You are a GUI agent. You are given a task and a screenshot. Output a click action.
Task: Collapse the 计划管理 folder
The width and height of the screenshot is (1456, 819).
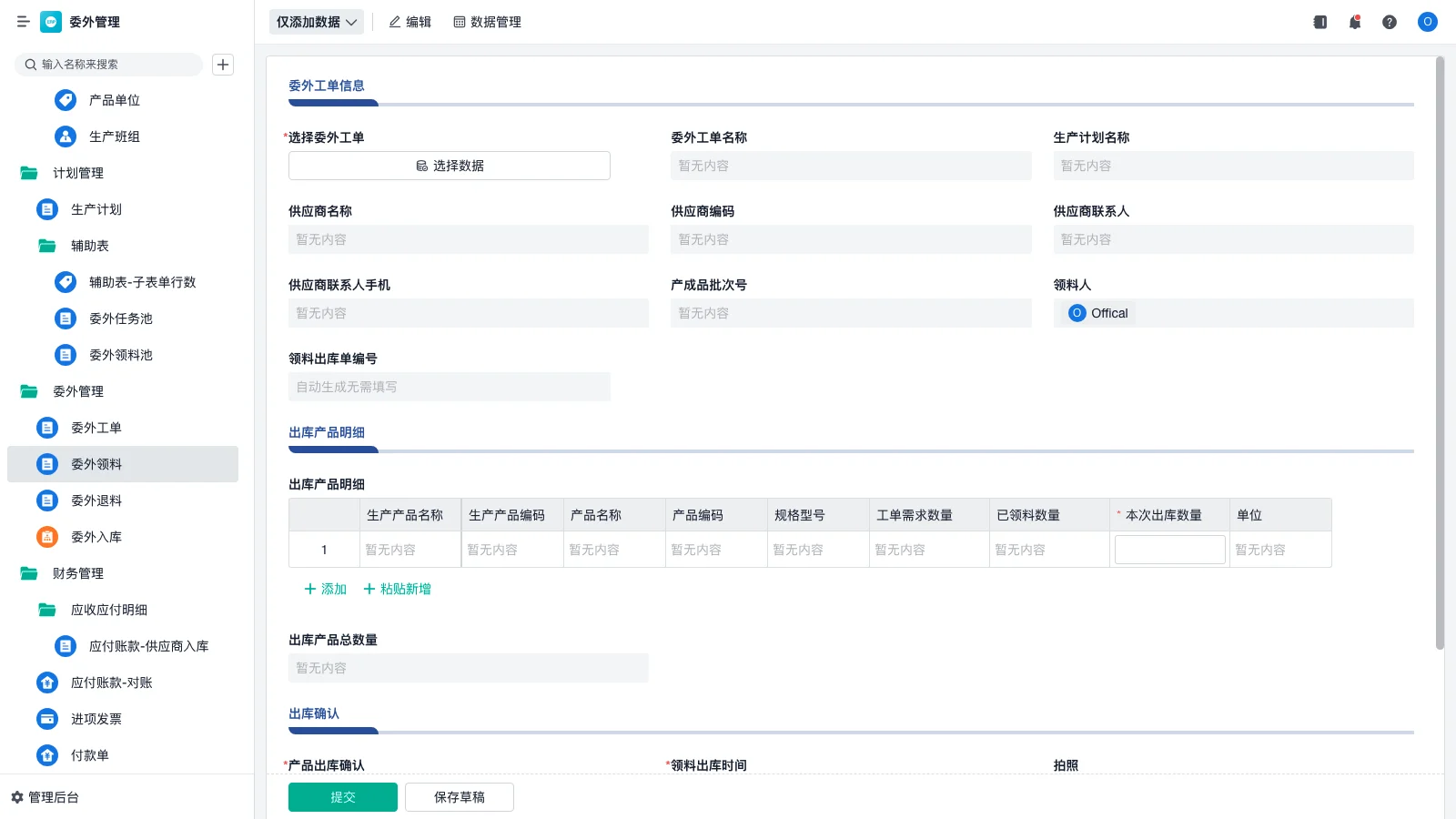77,173
